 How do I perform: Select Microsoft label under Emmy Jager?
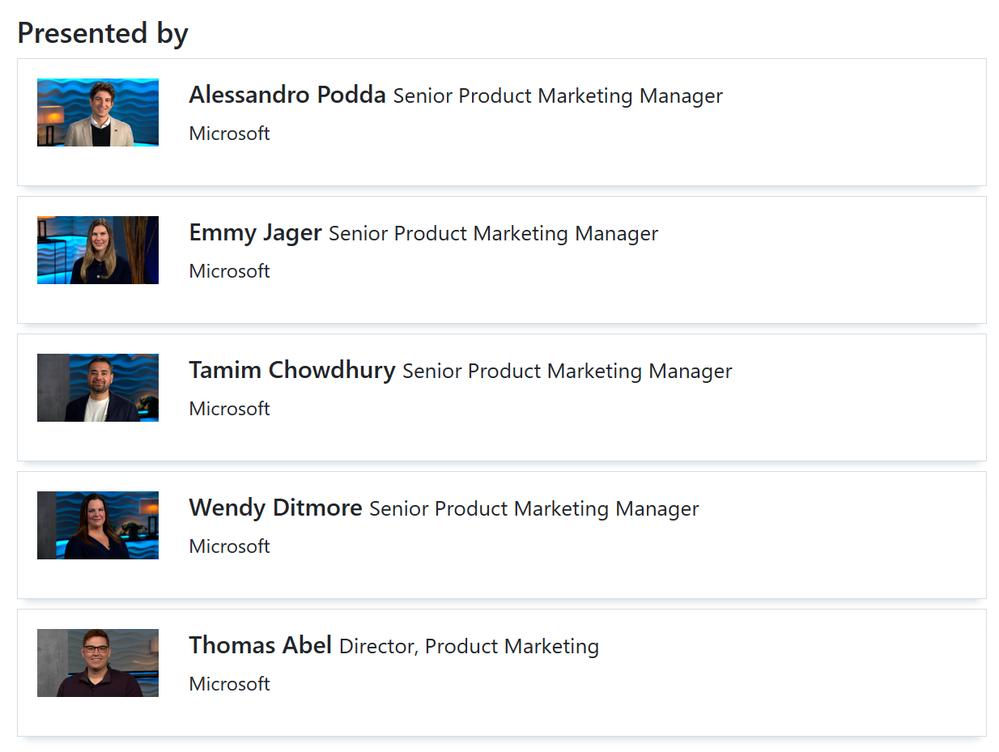[x=229, y=271]
